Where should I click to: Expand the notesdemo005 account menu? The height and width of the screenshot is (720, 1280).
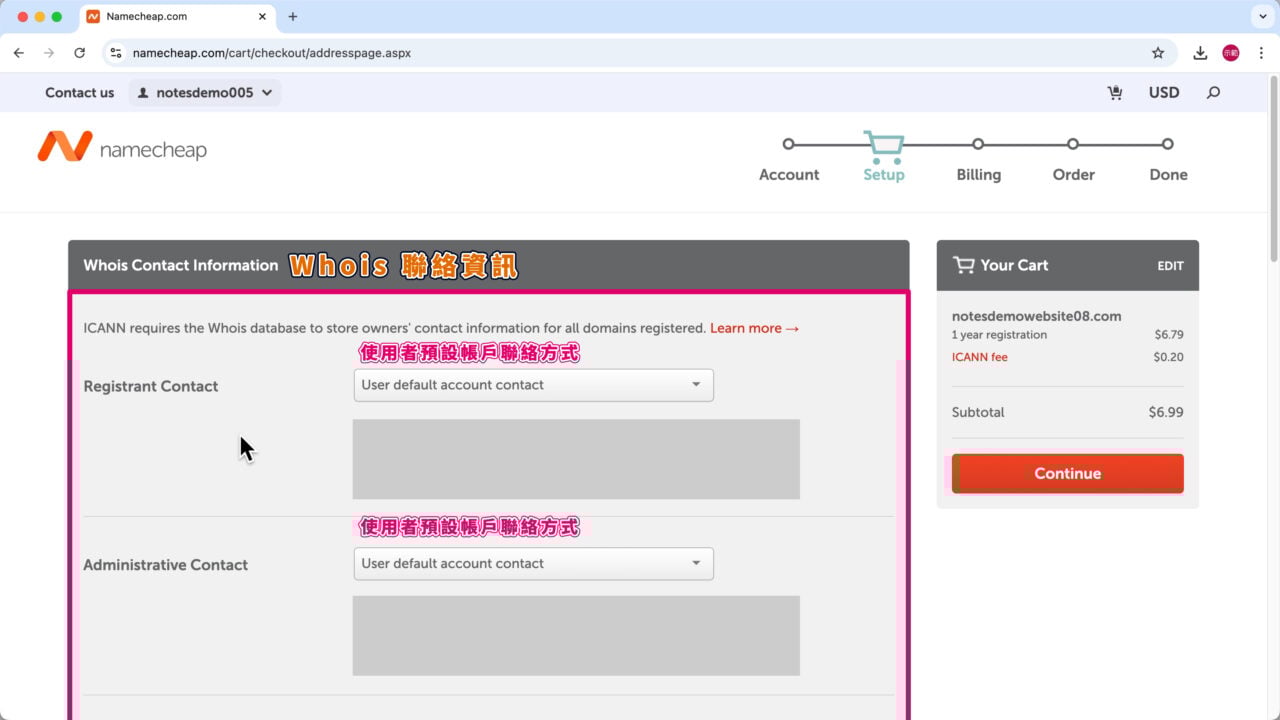coord(205,93)
